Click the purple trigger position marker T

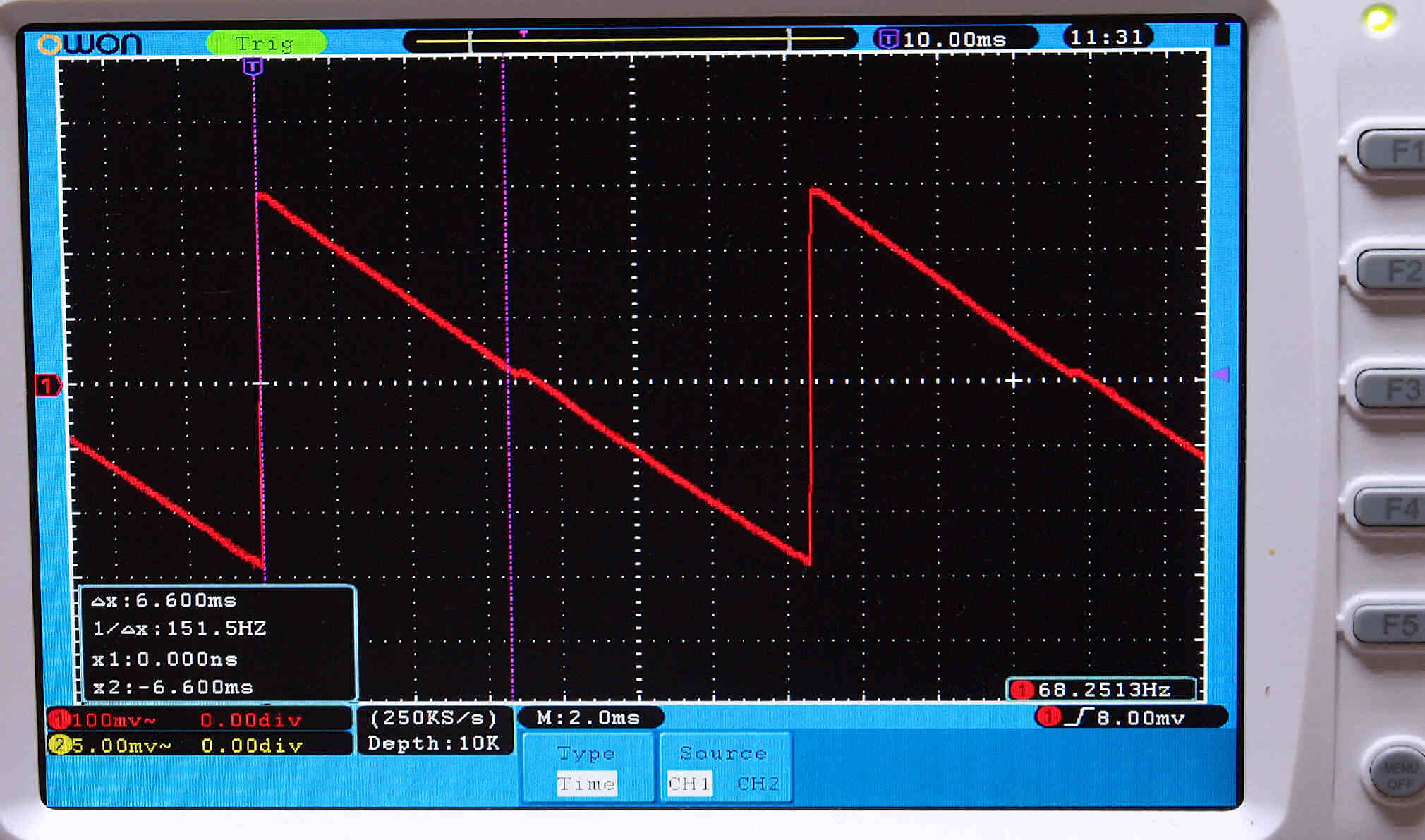coord(253,67)
